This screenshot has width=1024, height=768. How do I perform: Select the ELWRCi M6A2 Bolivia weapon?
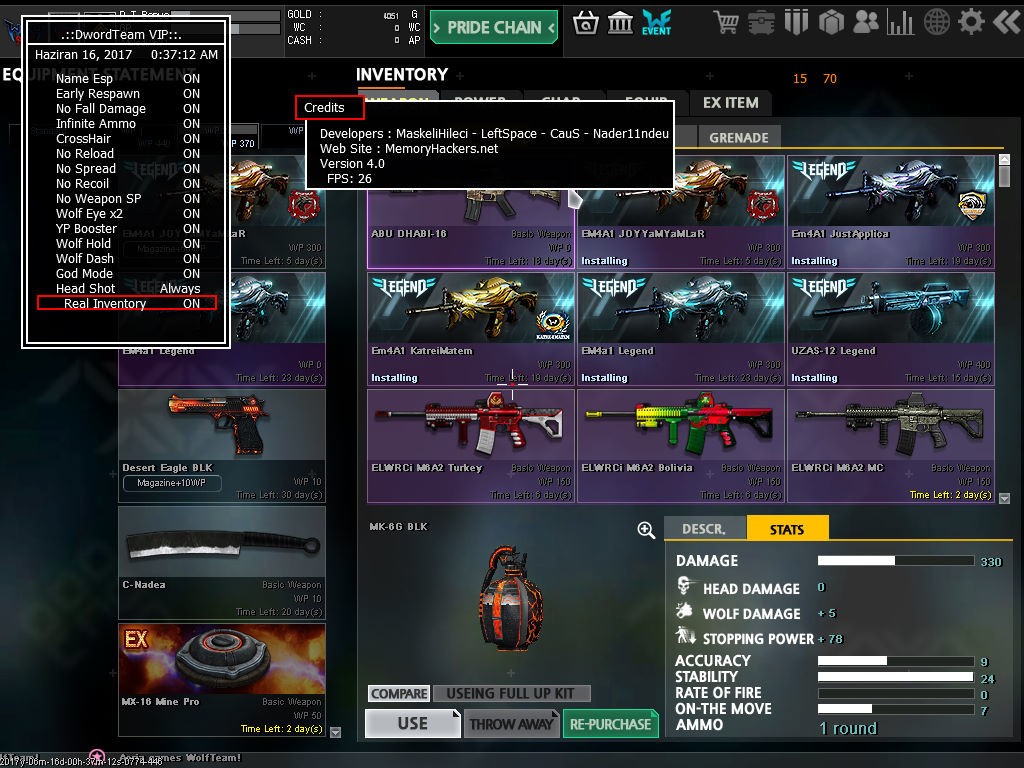(681, 446)
